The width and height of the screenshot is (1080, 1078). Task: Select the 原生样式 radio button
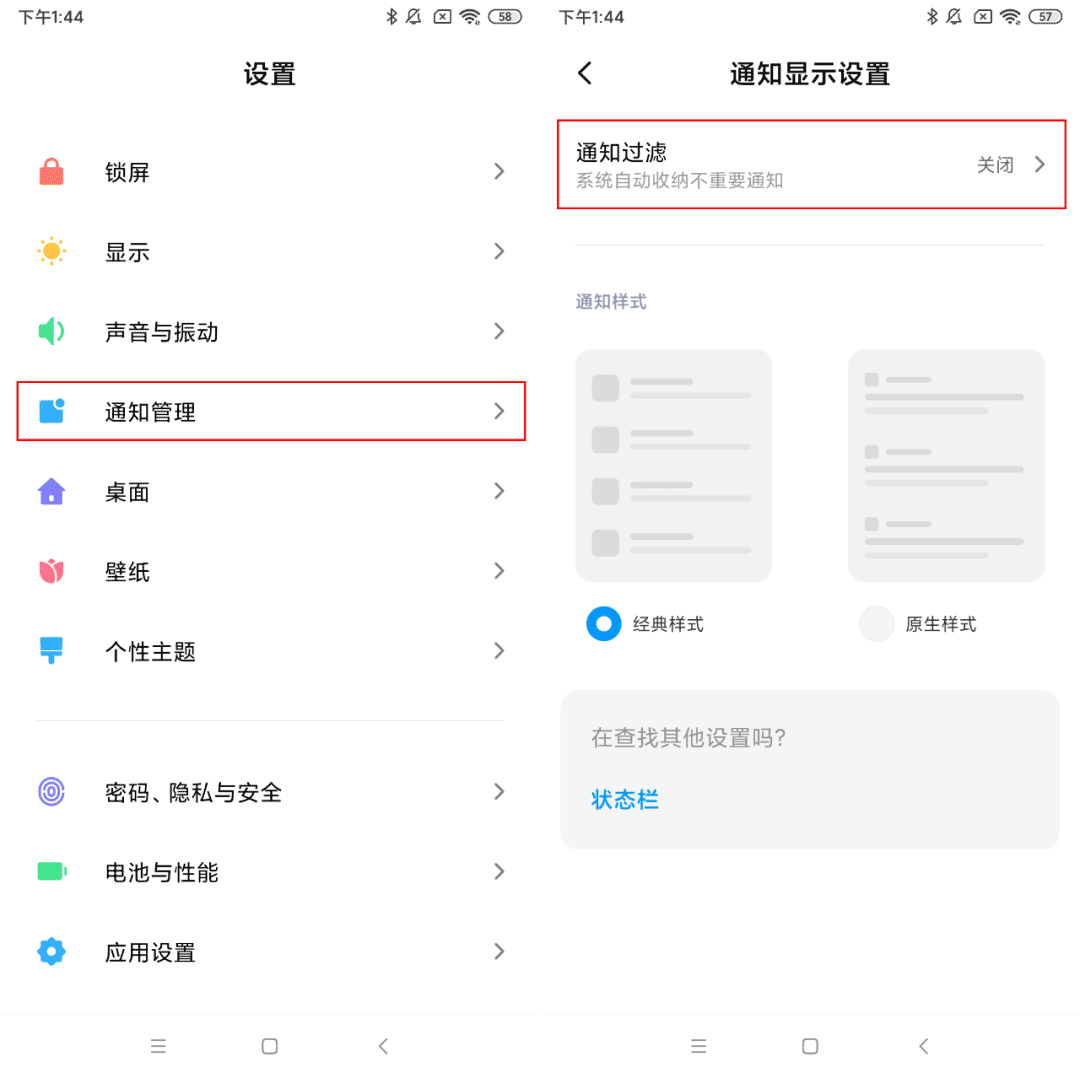pyautogui.click(x=876, y=623)
